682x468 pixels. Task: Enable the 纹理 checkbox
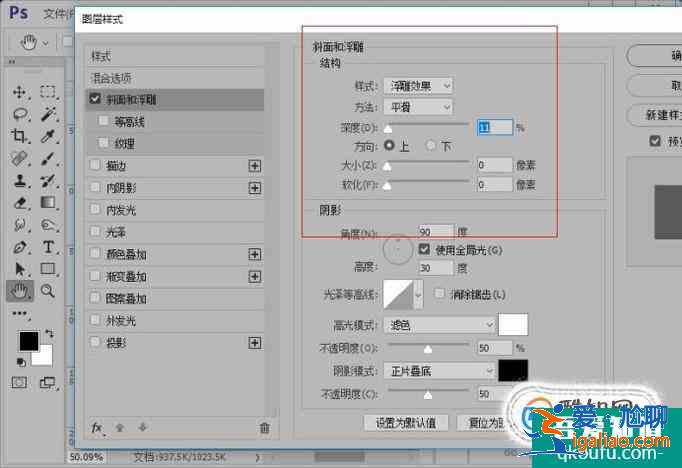click(104, 142)
